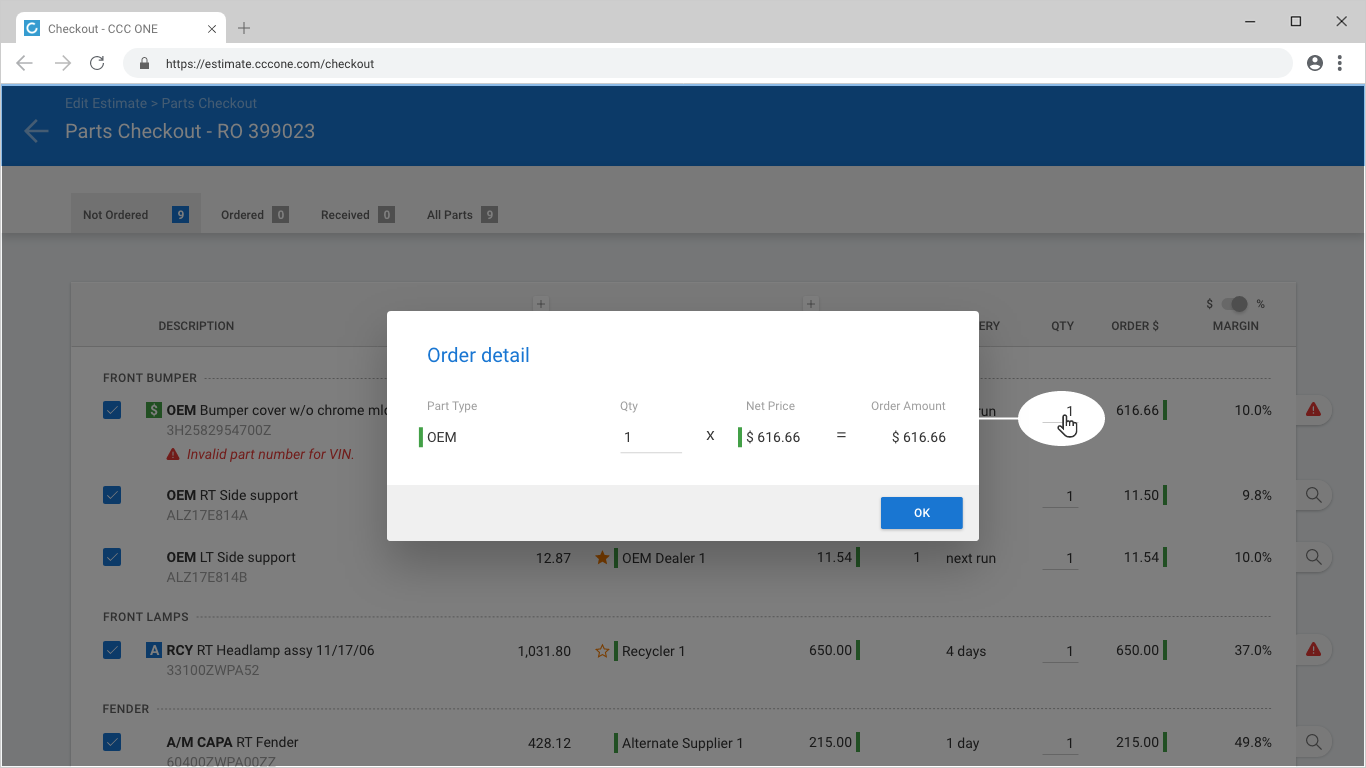Screen dimensions: 1366x768
Task: Click the quantity field on the LT Side support row
Action: click(1061, 558)
